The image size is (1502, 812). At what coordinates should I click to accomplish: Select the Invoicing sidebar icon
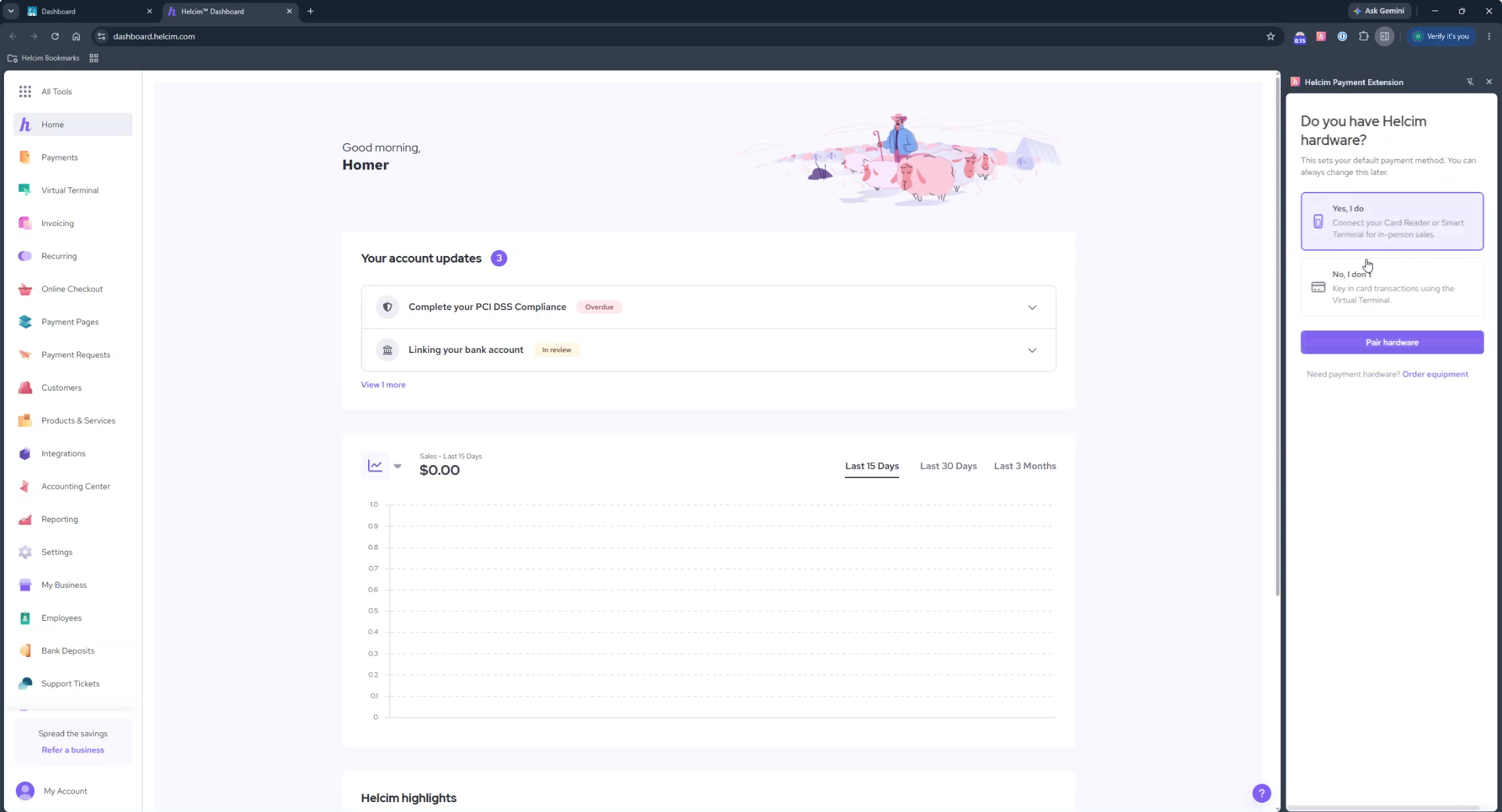pos(25,223)
